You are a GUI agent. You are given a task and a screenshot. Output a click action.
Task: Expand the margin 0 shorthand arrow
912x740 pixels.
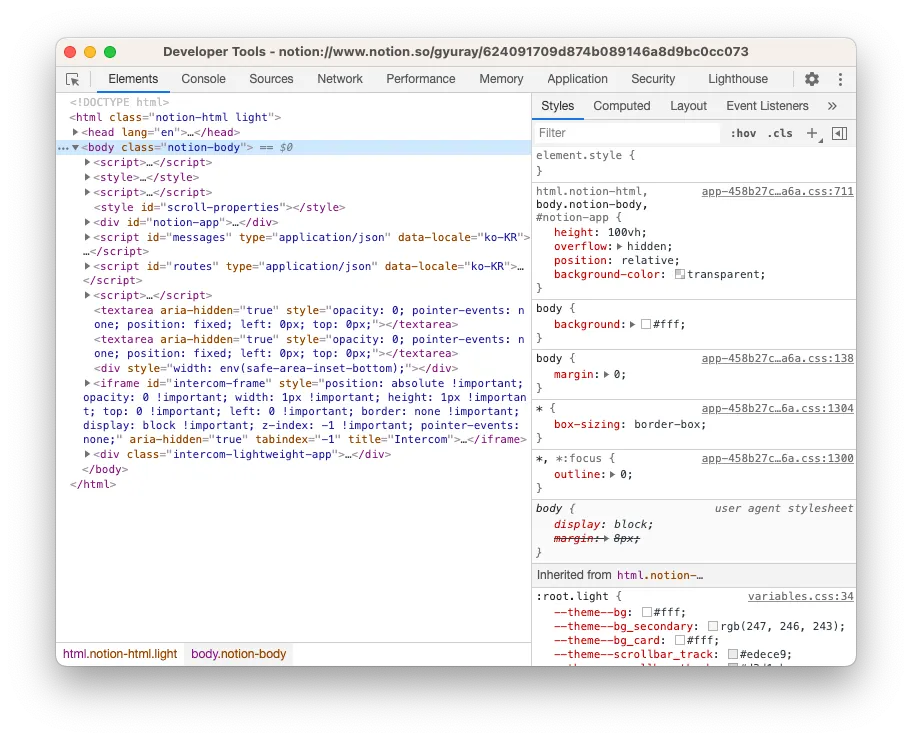click(x=606, y=374)
